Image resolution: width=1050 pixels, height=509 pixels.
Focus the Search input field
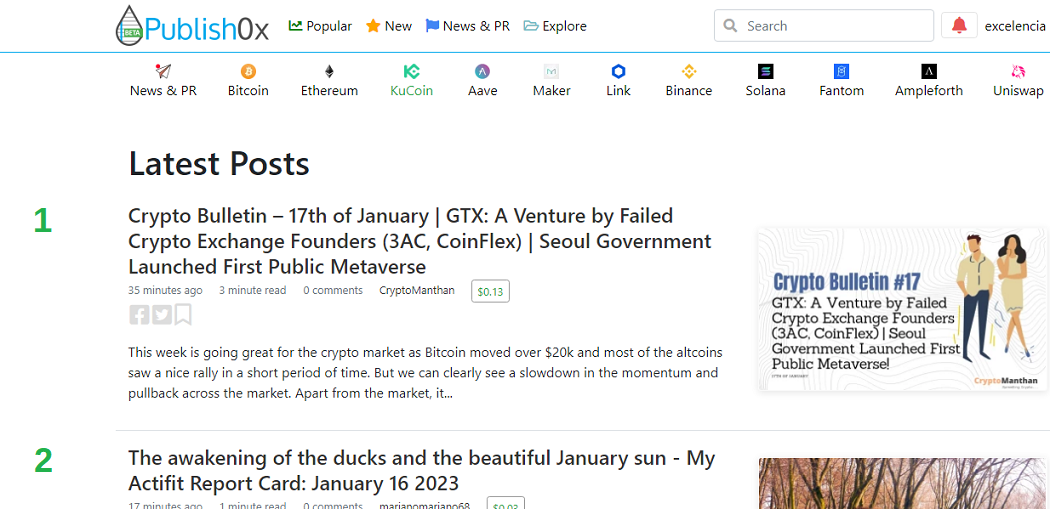[824, 25]
